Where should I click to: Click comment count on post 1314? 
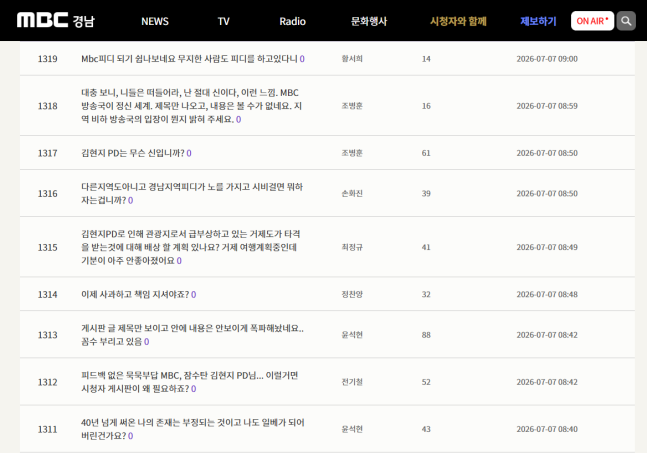pyautogui.click(x=194, y=295)
